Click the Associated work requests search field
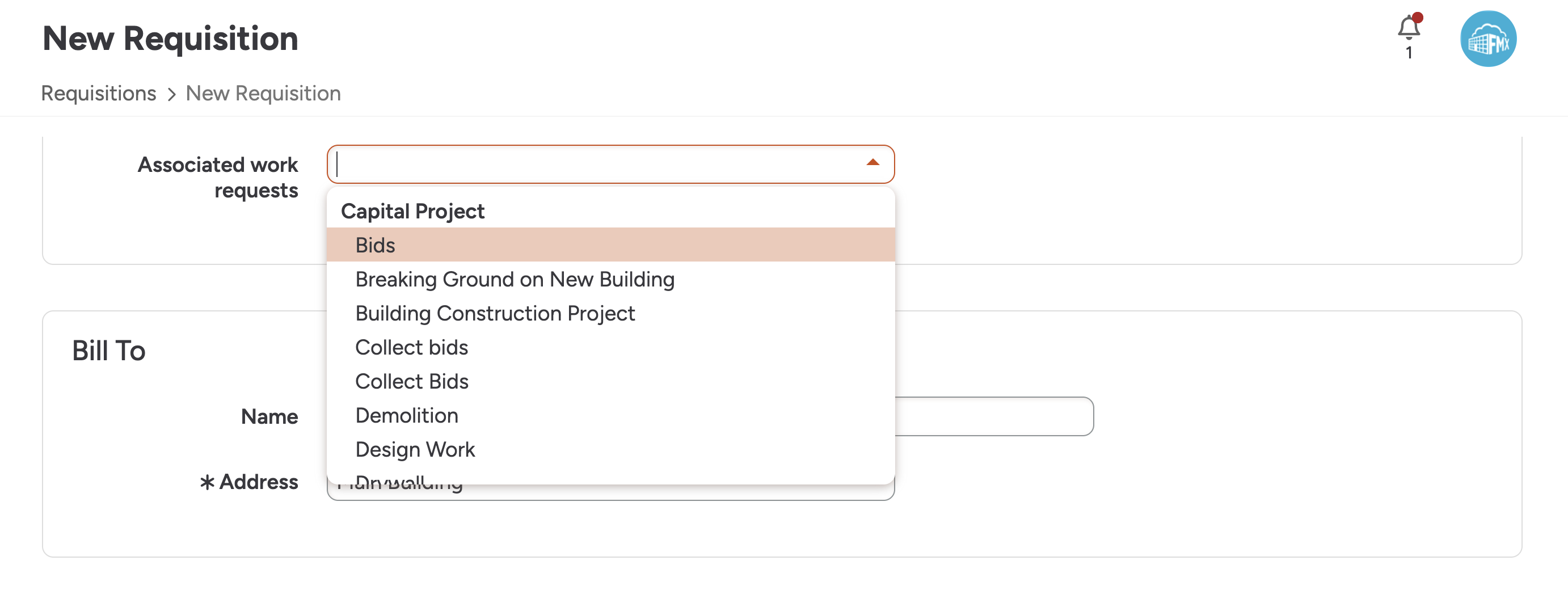This screenshot has height=590, width=1568. pos(597,165)
